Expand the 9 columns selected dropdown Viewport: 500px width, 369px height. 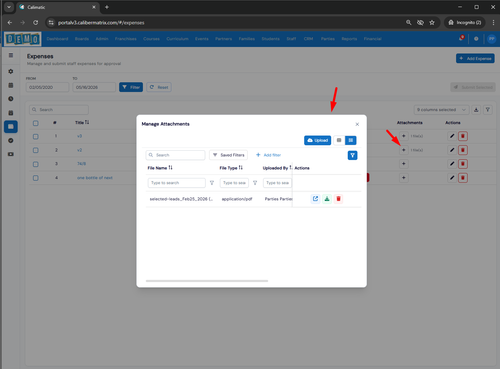tap(441, 110)
